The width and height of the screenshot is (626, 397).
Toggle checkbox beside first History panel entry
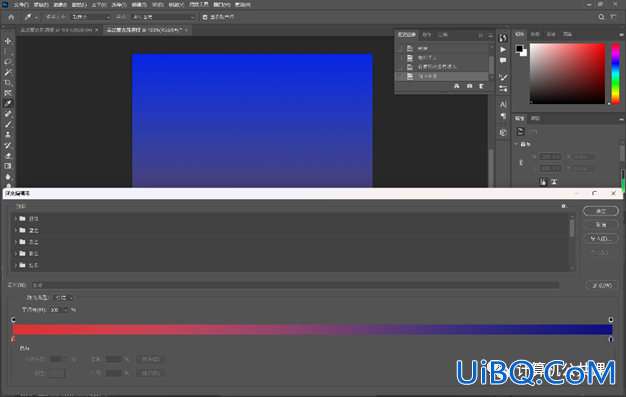tap(399, 48)
